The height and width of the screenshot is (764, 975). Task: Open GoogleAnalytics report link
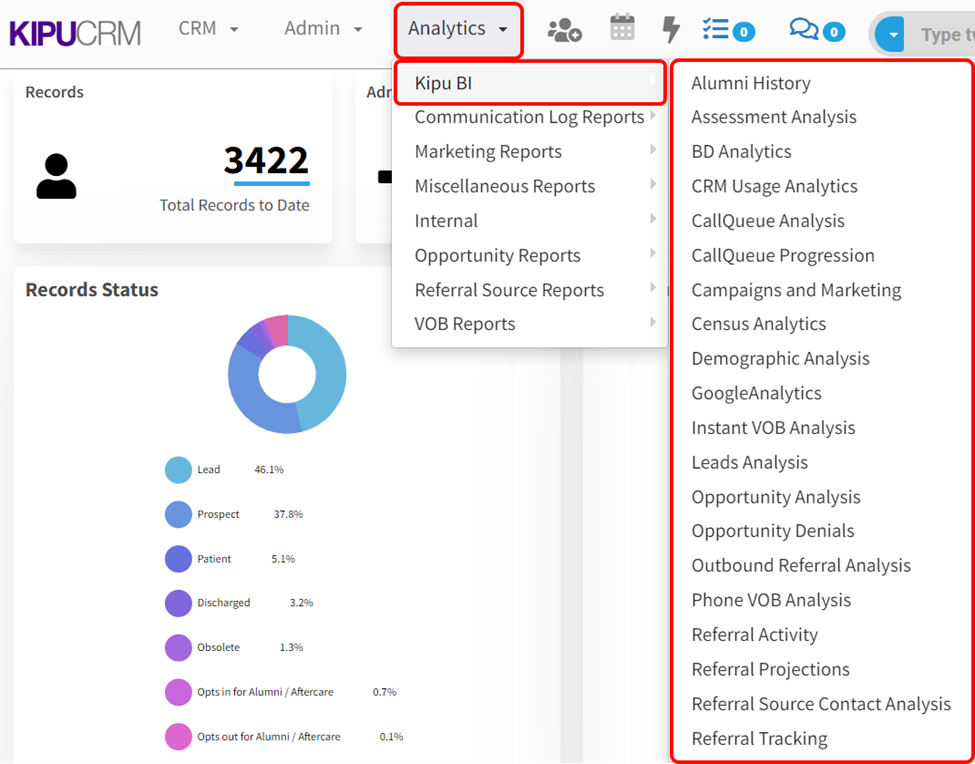pos(756,393)
